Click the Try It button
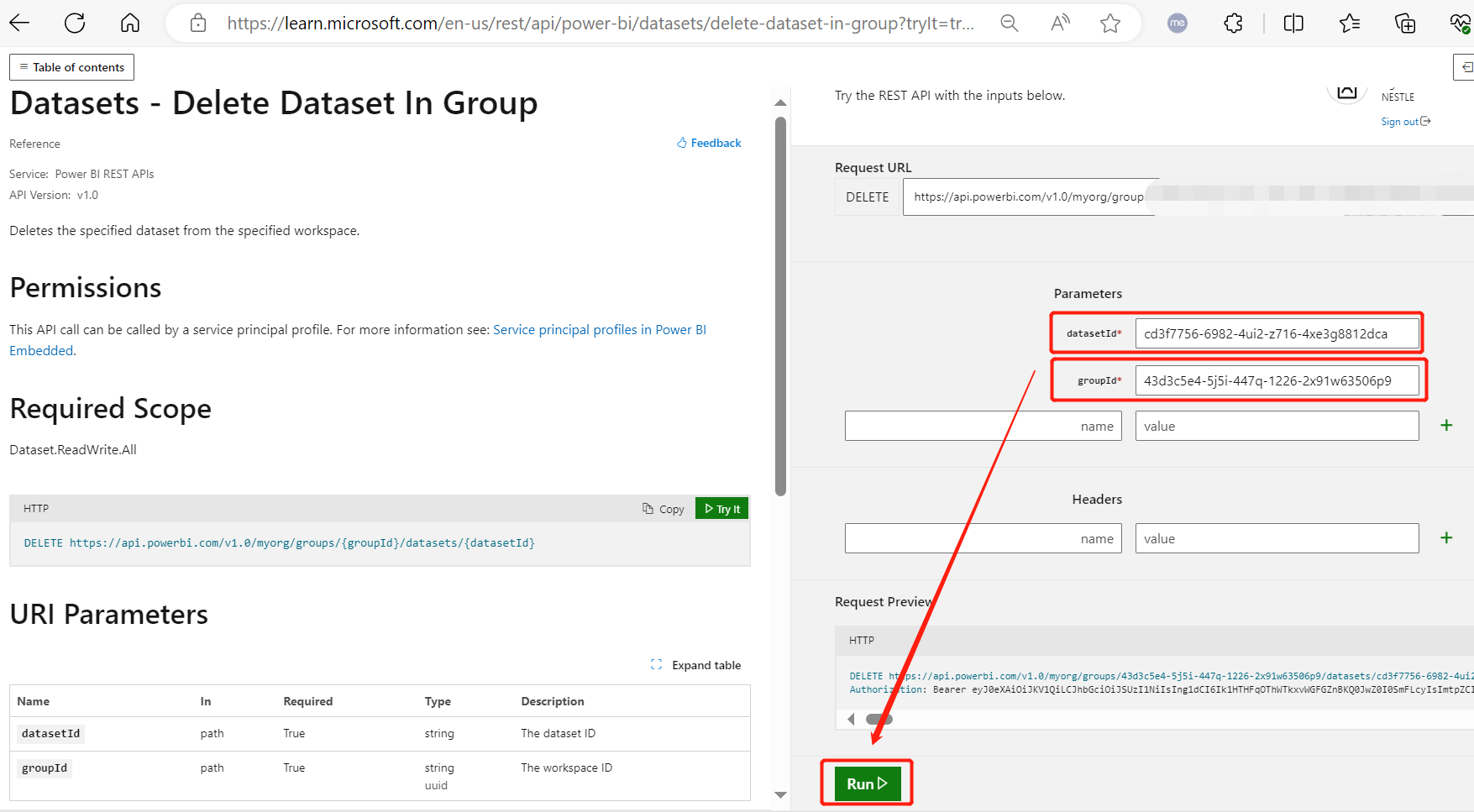 click(x=722, y=509)
